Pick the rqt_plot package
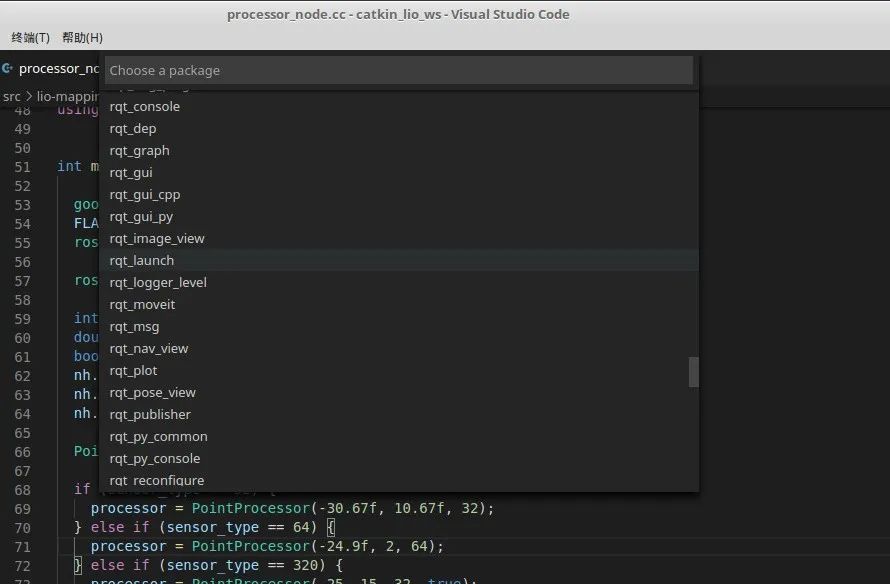Image resolution: width=890 pixels, height=584 pixels. coord(399,371)
